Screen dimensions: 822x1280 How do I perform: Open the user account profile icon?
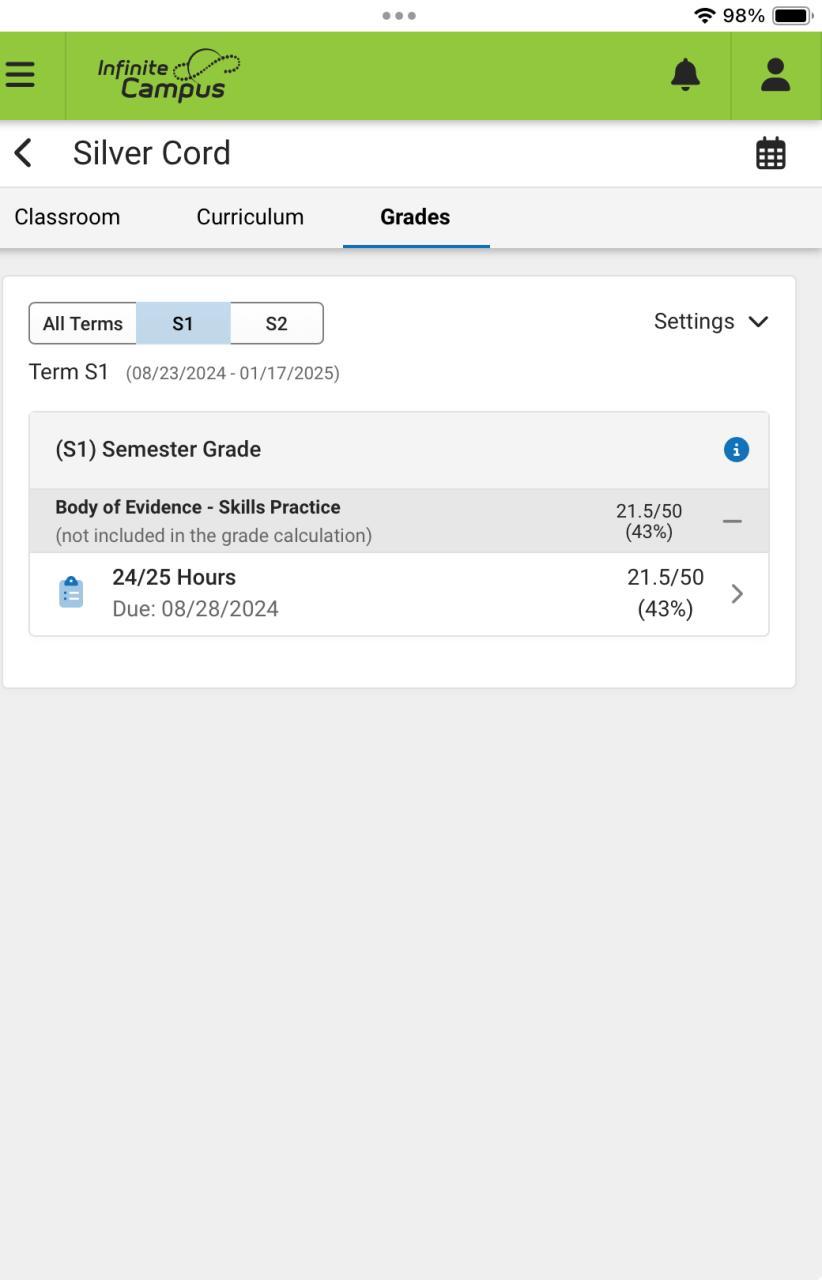coord(775,75)
